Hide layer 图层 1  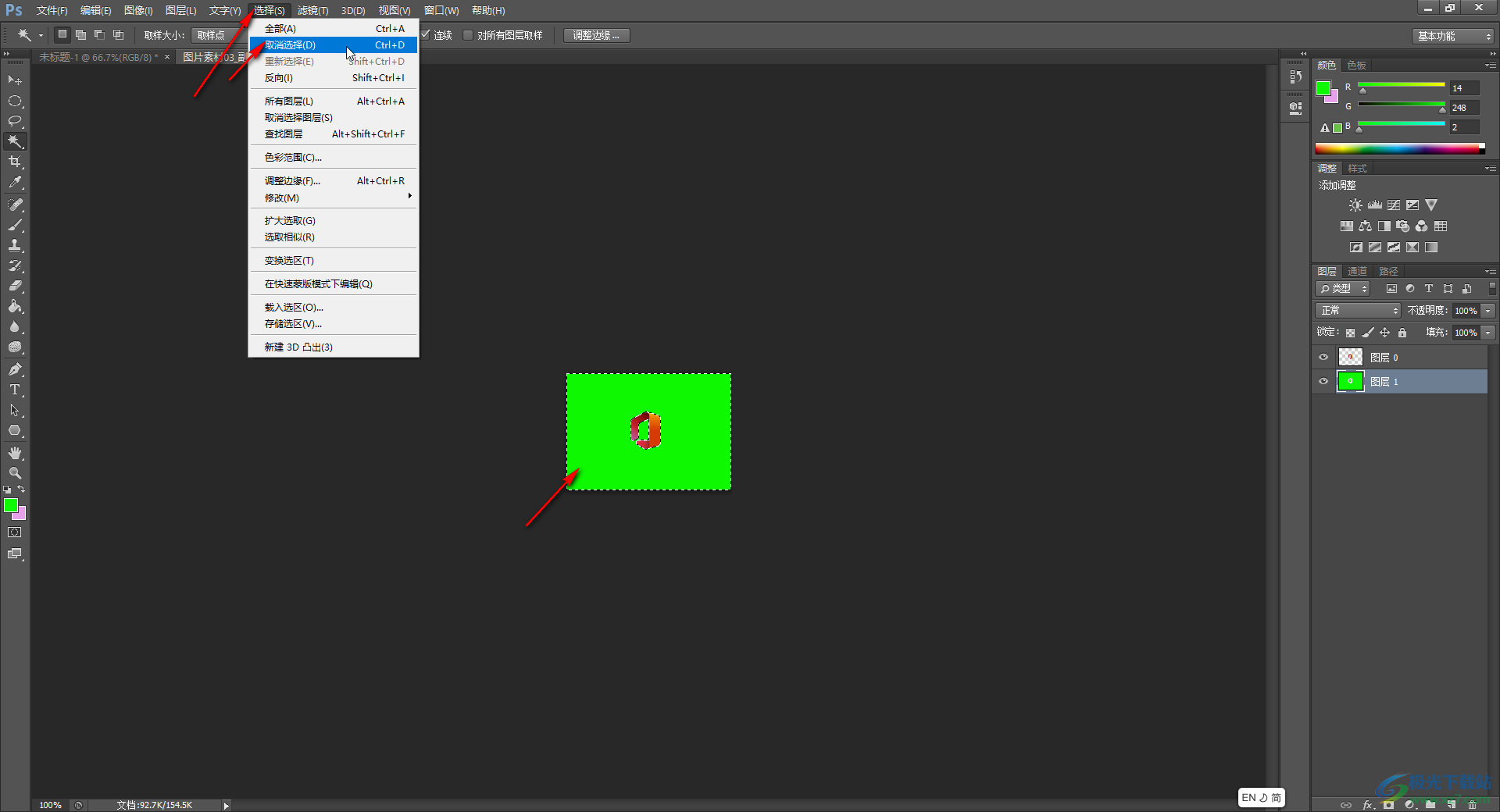[1323, 381]
